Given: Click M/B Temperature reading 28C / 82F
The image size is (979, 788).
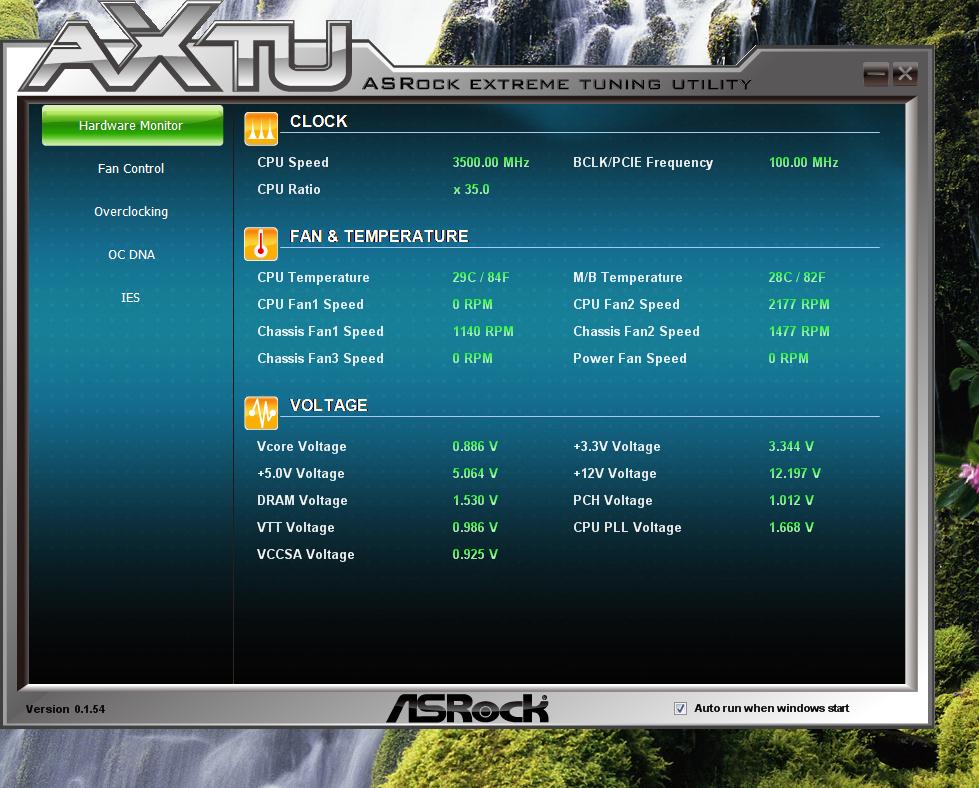Looking at the screenshot, I should tap(797, 277).
